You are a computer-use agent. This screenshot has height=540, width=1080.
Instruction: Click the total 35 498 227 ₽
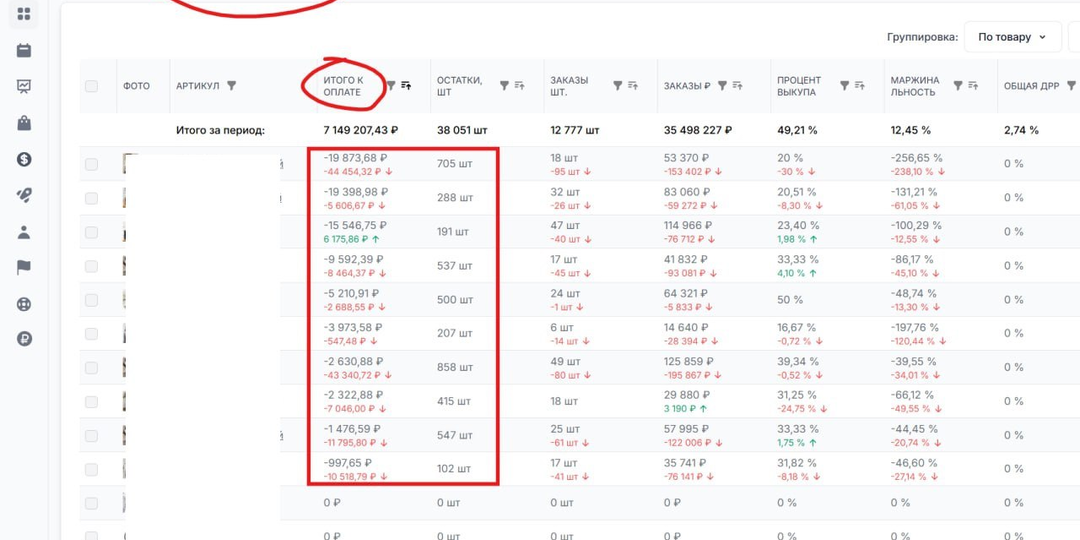(698, 129)
